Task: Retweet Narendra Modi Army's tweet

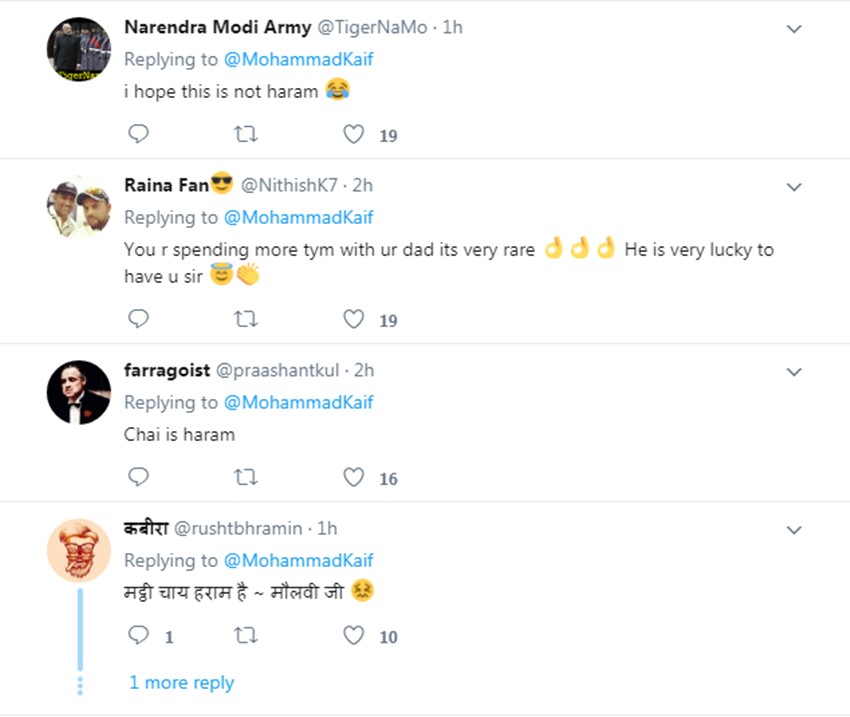Action: (x=245, y=133)
